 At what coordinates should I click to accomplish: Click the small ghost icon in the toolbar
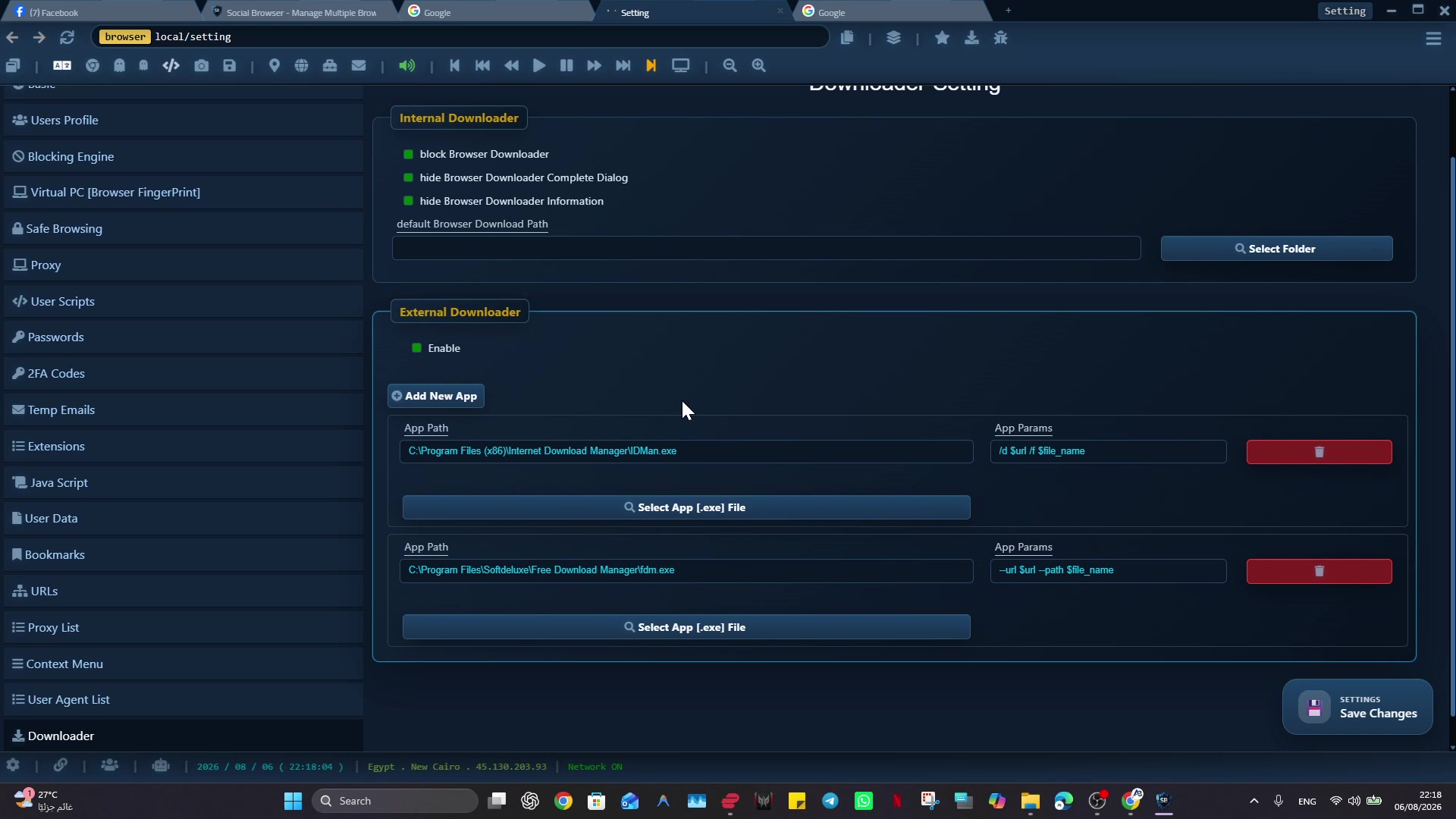pos(143,66)
